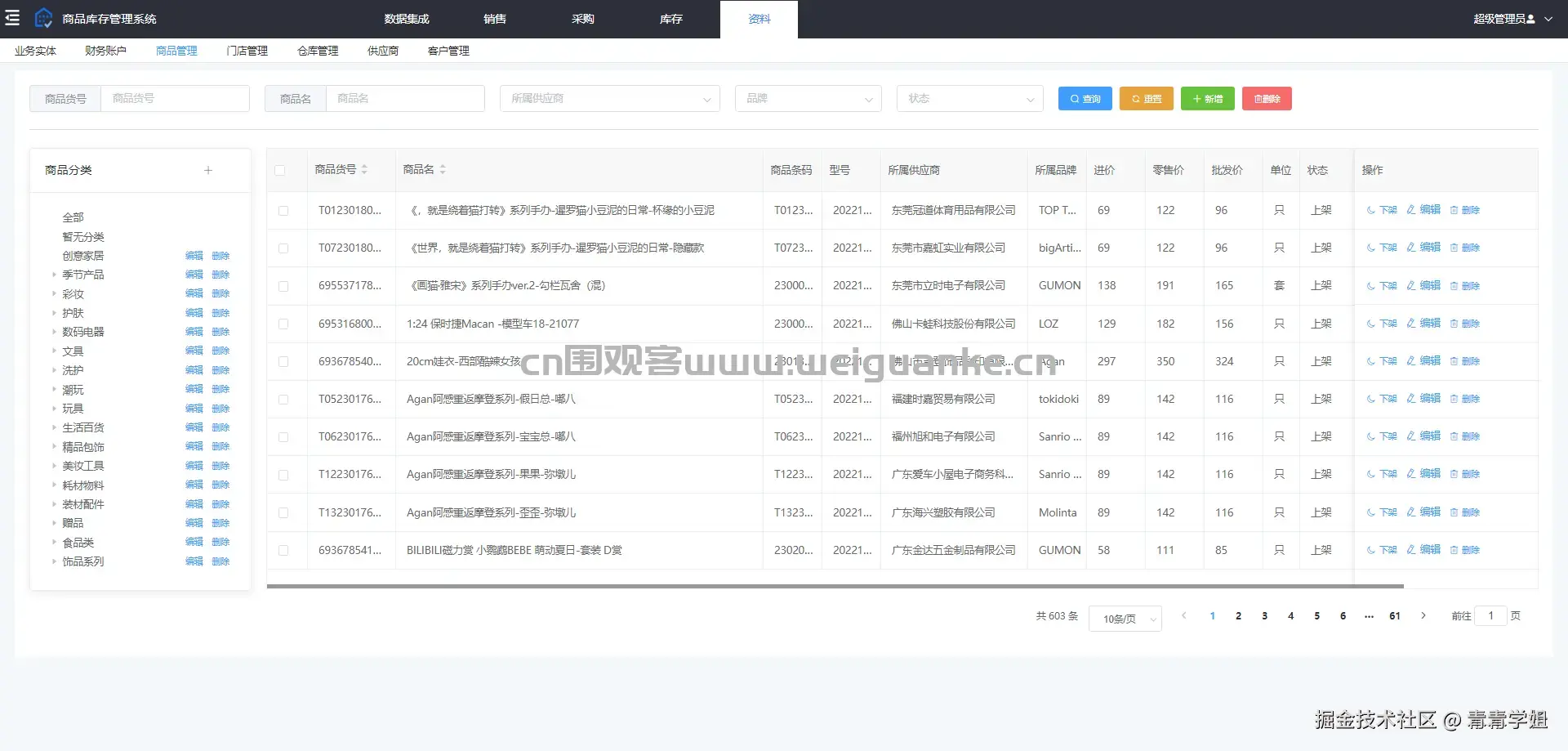Take product T06230176 off shelf
The image size is (1568, 751).
coord(1382,436)
